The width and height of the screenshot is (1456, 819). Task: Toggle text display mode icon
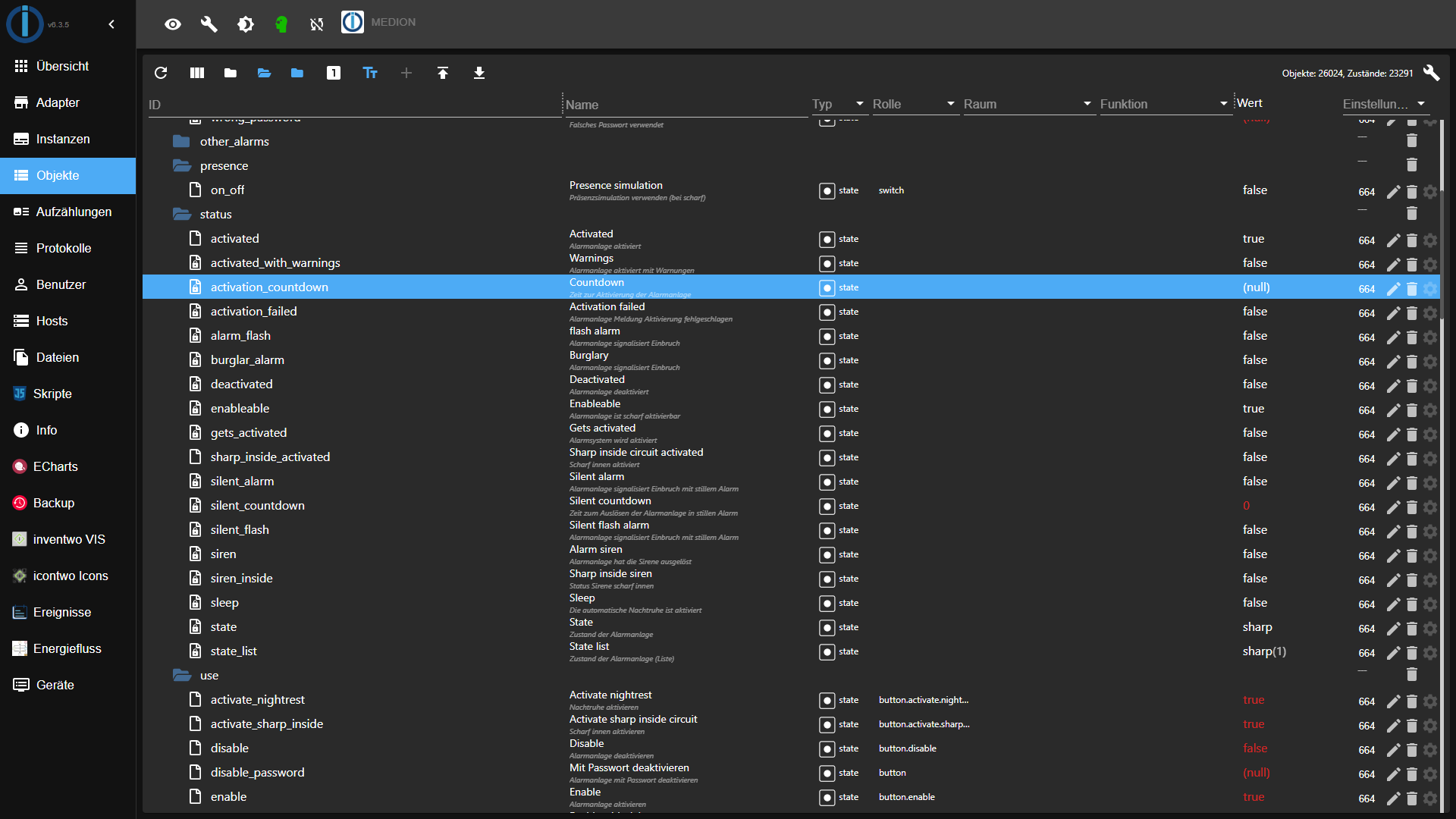click(x=370, y=73)
